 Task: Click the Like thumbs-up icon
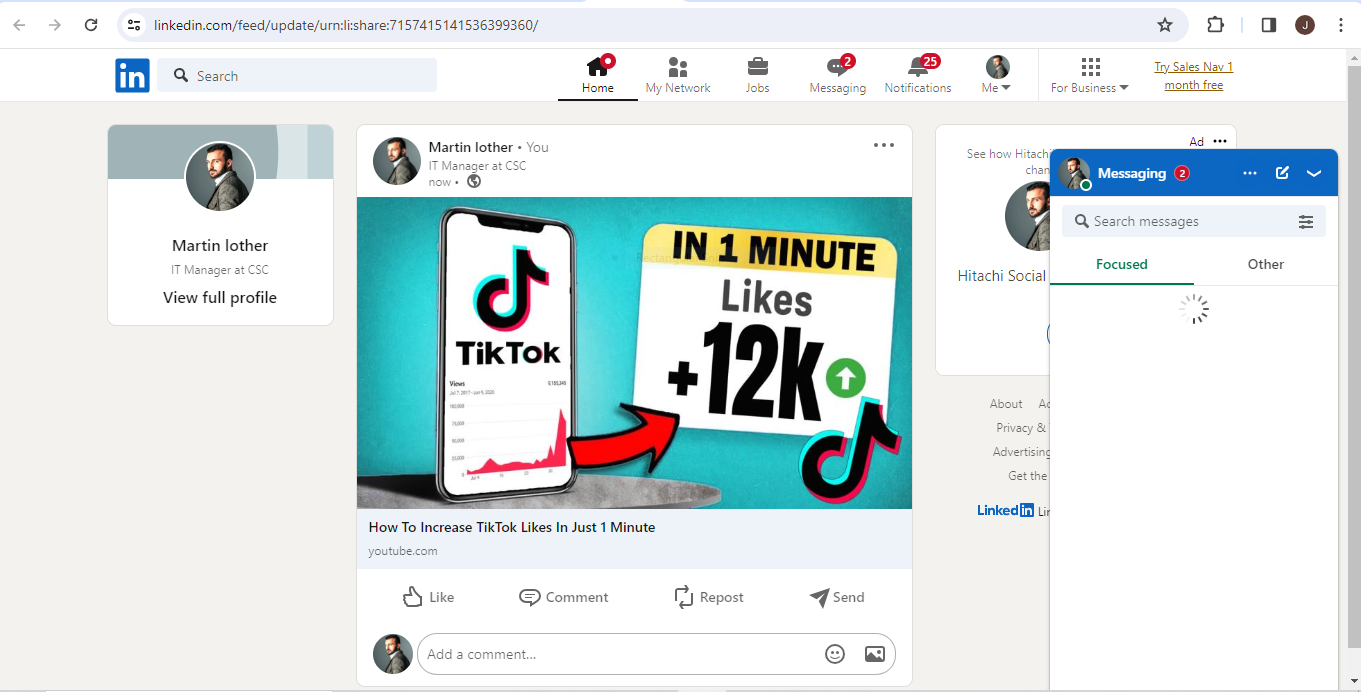[x=412, y=597]
